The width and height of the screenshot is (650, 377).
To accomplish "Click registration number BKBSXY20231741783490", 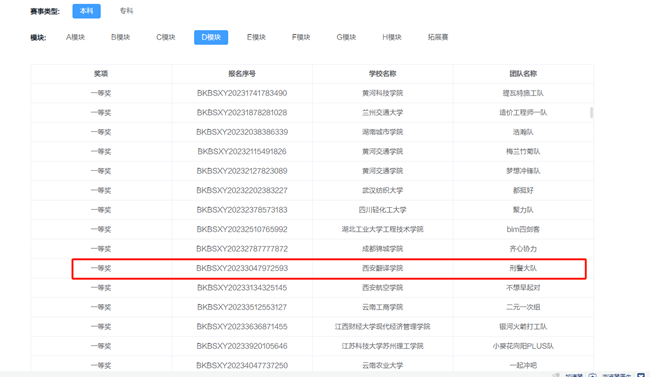I will click(242, 93).
